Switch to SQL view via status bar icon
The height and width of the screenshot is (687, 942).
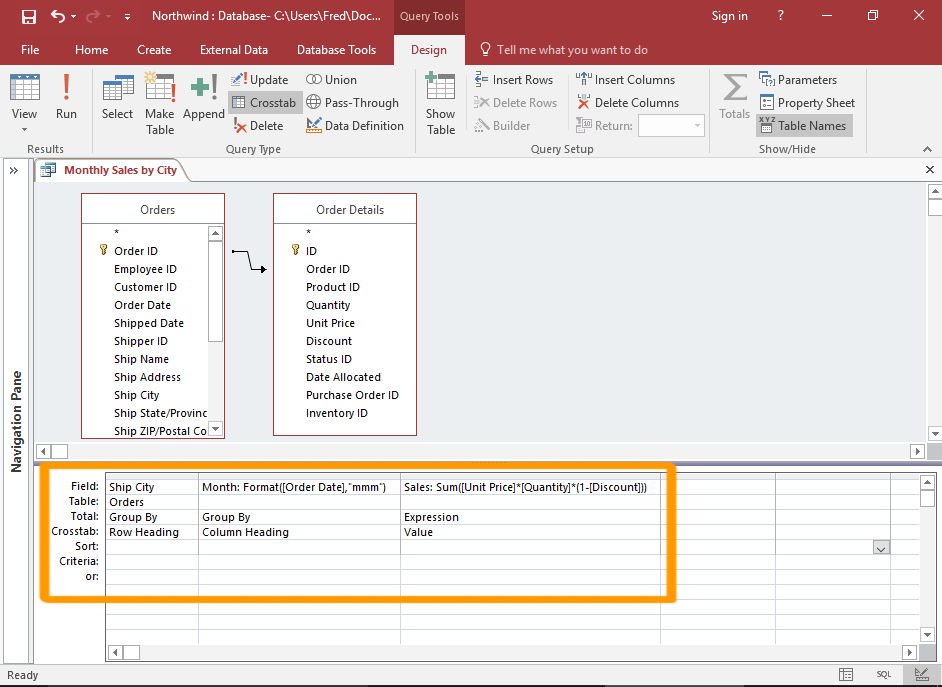[x=881, y=675]
